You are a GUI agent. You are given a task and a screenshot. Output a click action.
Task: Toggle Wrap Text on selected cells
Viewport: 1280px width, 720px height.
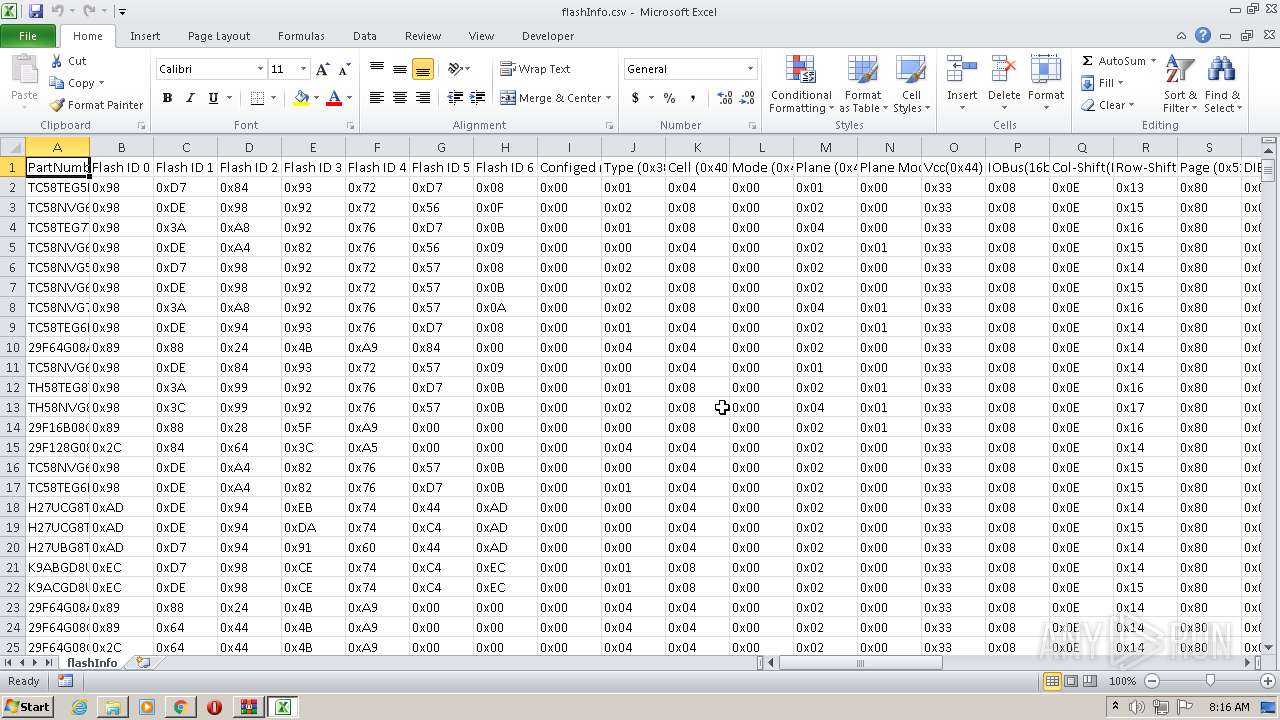535,69
